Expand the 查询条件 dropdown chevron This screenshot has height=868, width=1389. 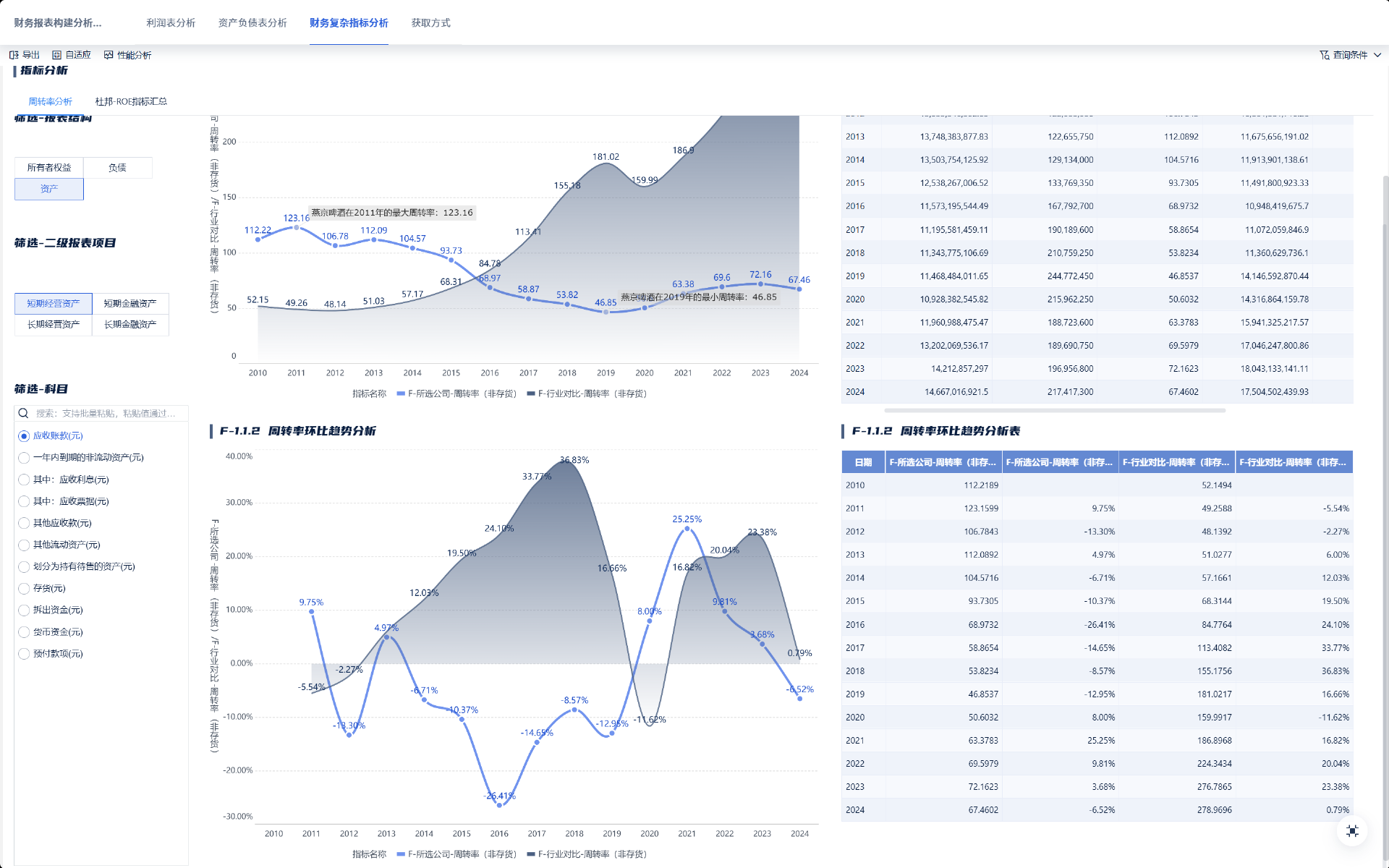(1377, 55)
